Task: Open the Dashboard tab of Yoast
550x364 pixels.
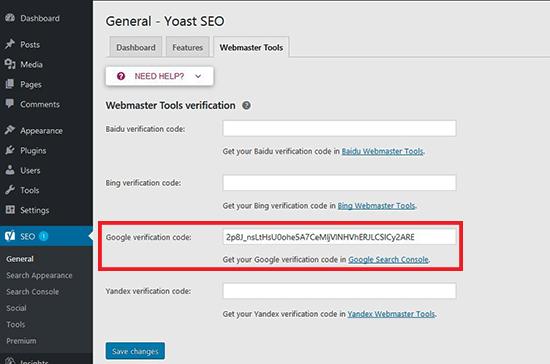Action: pyautogui.click(x=136, y=47)
